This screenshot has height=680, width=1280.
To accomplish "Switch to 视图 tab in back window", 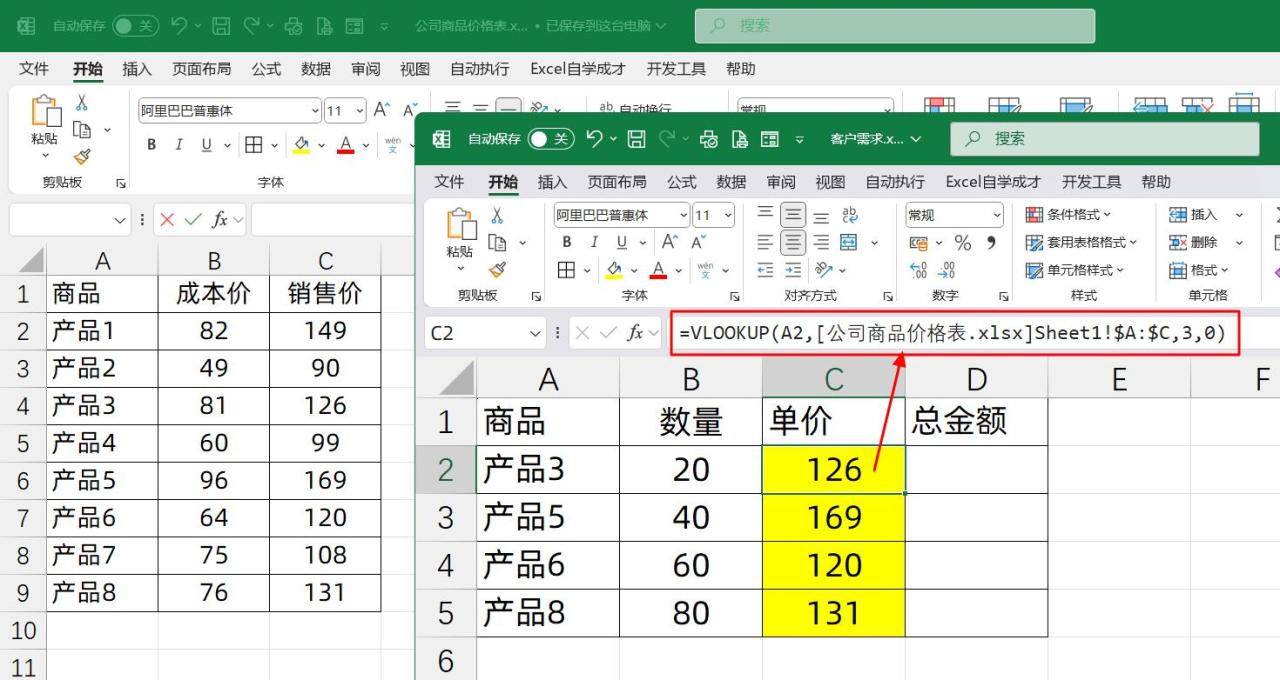I will click(415, 69).
